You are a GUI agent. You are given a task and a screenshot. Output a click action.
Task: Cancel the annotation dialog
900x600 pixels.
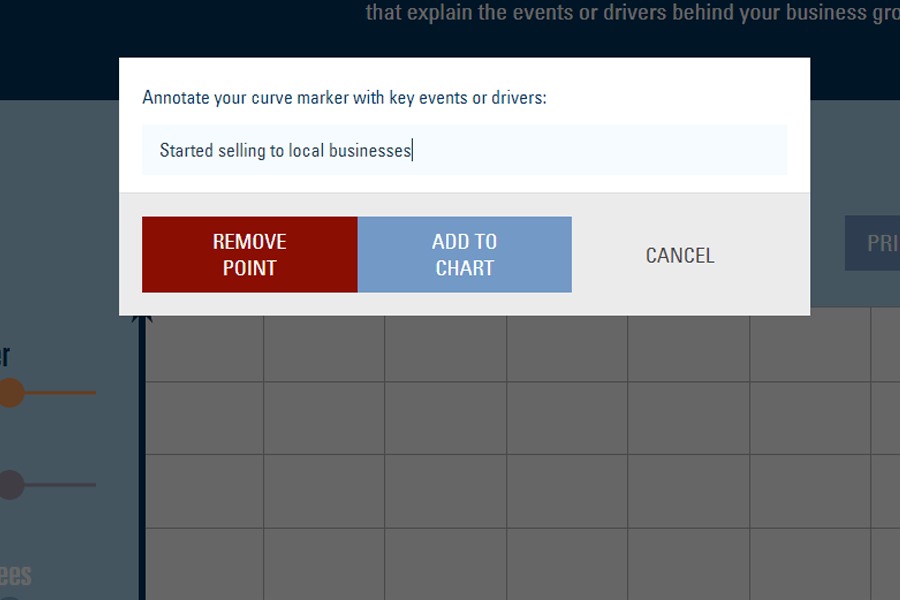(680, 256)
